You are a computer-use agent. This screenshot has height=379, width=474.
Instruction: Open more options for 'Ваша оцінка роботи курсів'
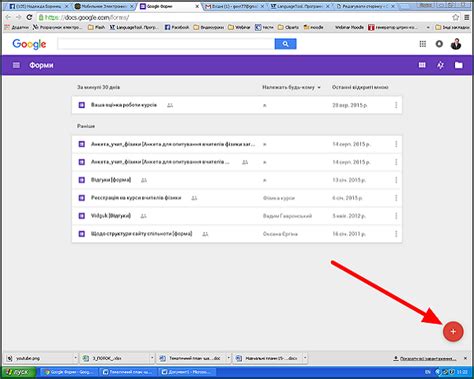[x=396, y=105]
